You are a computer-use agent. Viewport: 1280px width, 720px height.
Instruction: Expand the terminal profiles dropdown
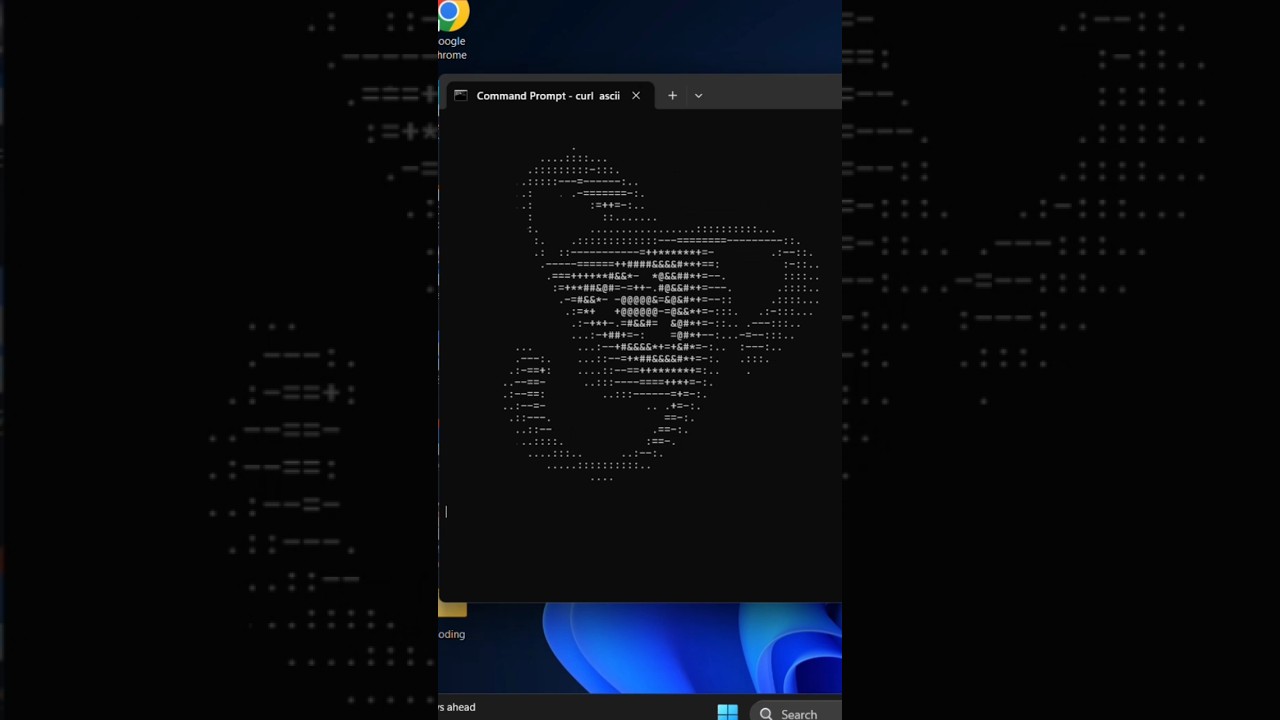tap(698, 96)
